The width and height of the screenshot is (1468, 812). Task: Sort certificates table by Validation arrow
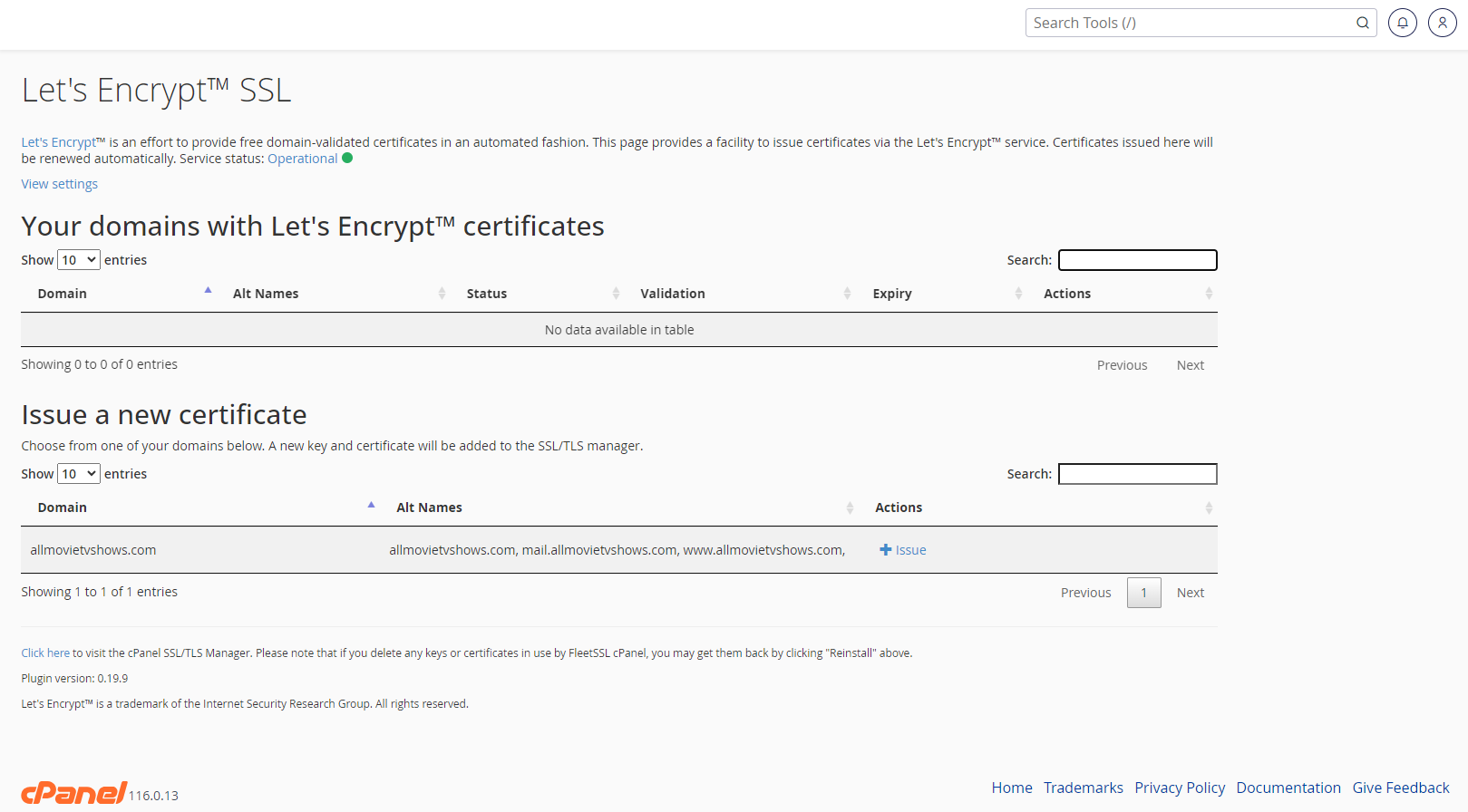point(847,294)
